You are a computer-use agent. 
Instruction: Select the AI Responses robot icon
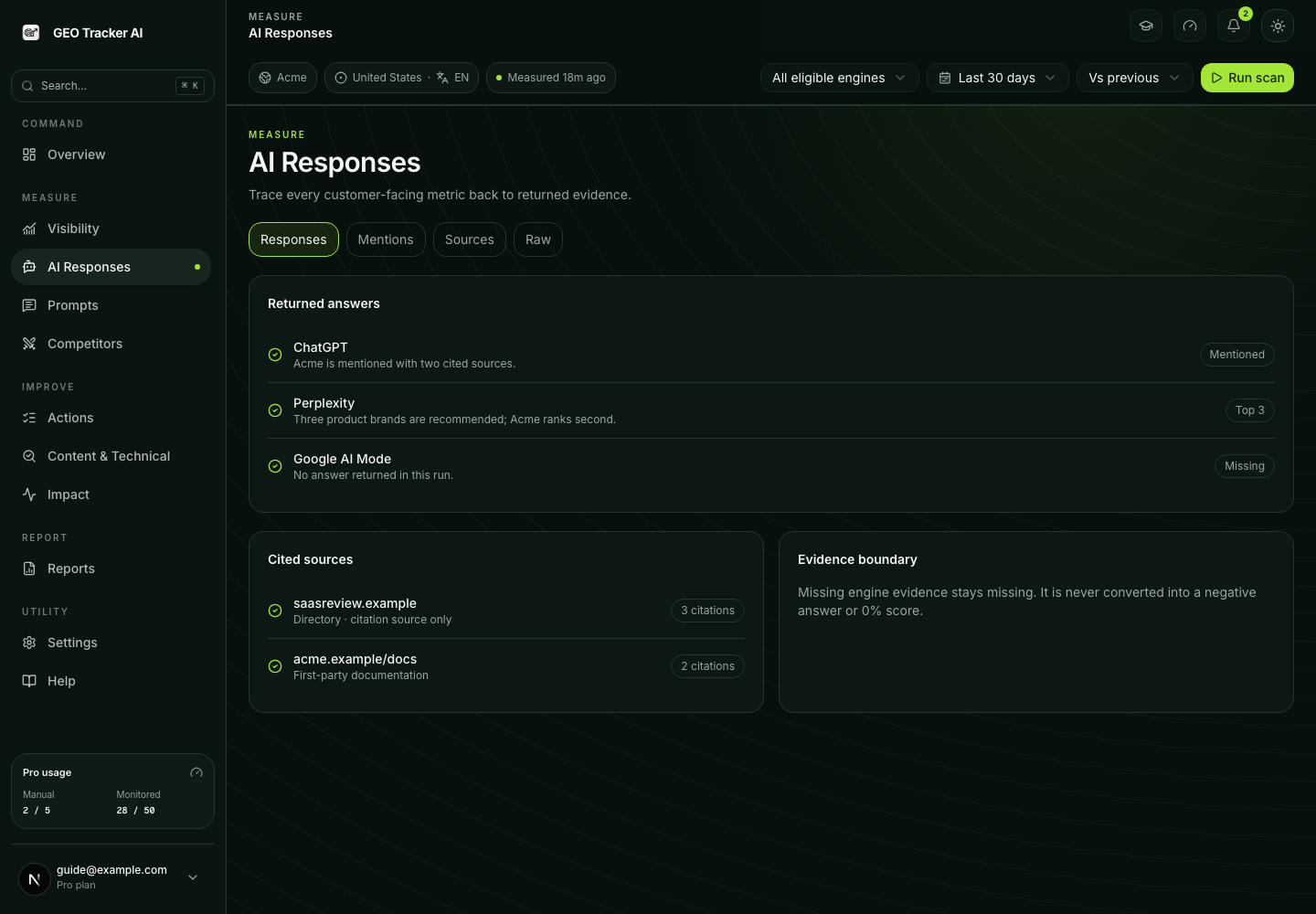(29, 267)
